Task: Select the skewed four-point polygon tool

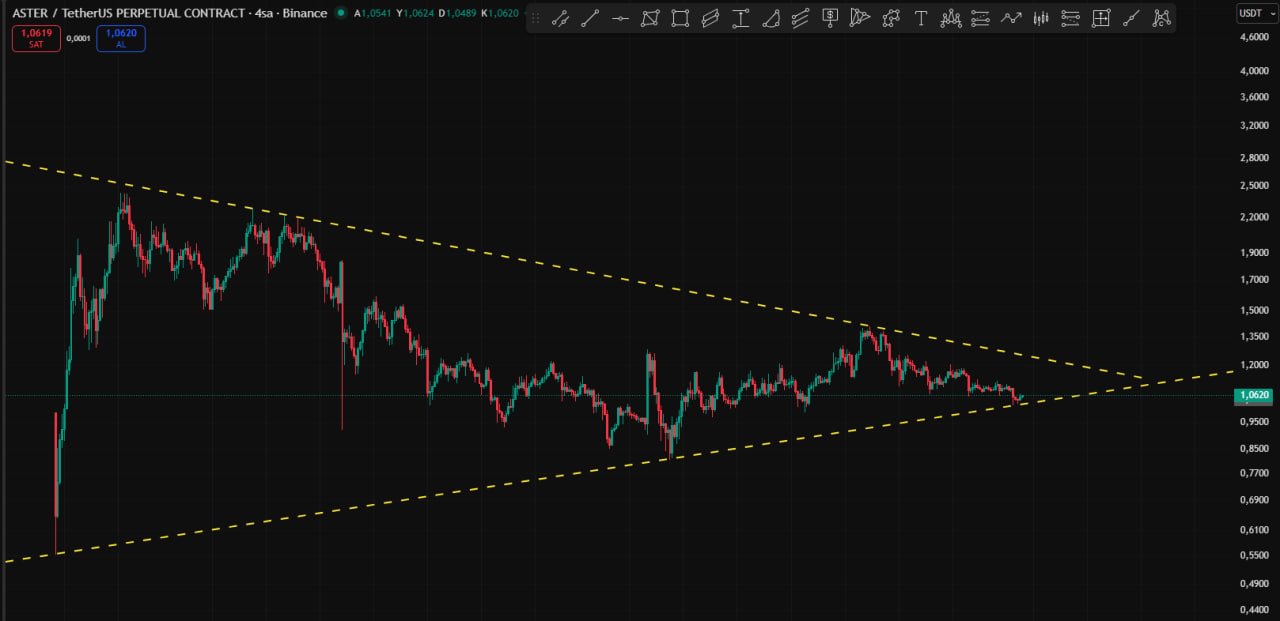Action: (x=650, y=18)
